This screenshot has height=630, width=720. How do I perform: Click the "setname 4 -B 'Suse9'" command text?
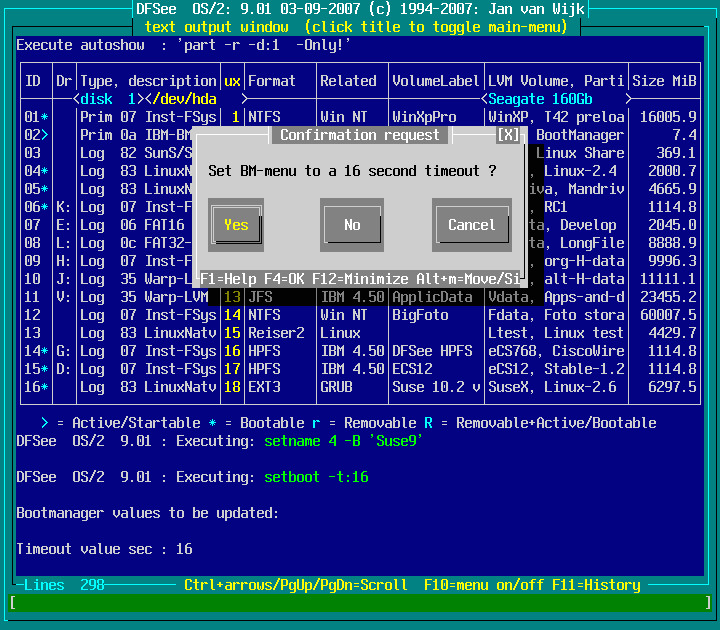click(344, 441)
